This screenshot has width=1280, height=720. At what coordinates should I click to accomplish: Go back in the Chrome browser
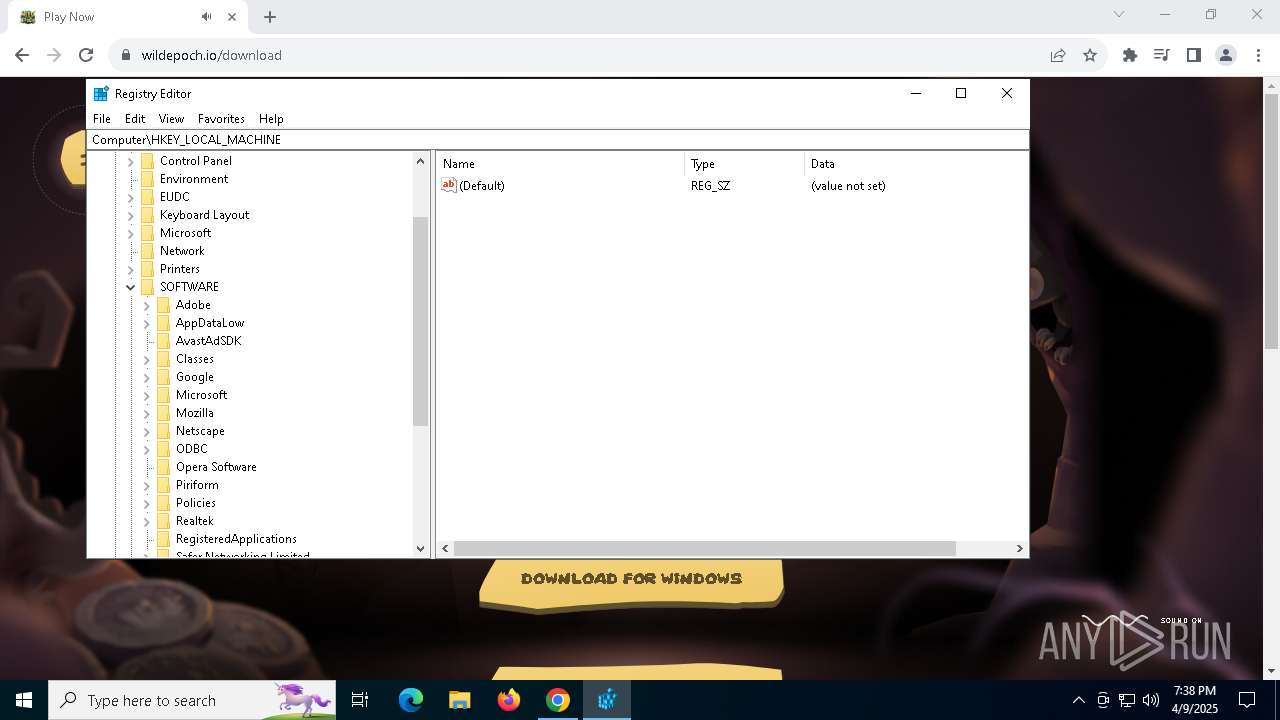[x=22, y=55]
